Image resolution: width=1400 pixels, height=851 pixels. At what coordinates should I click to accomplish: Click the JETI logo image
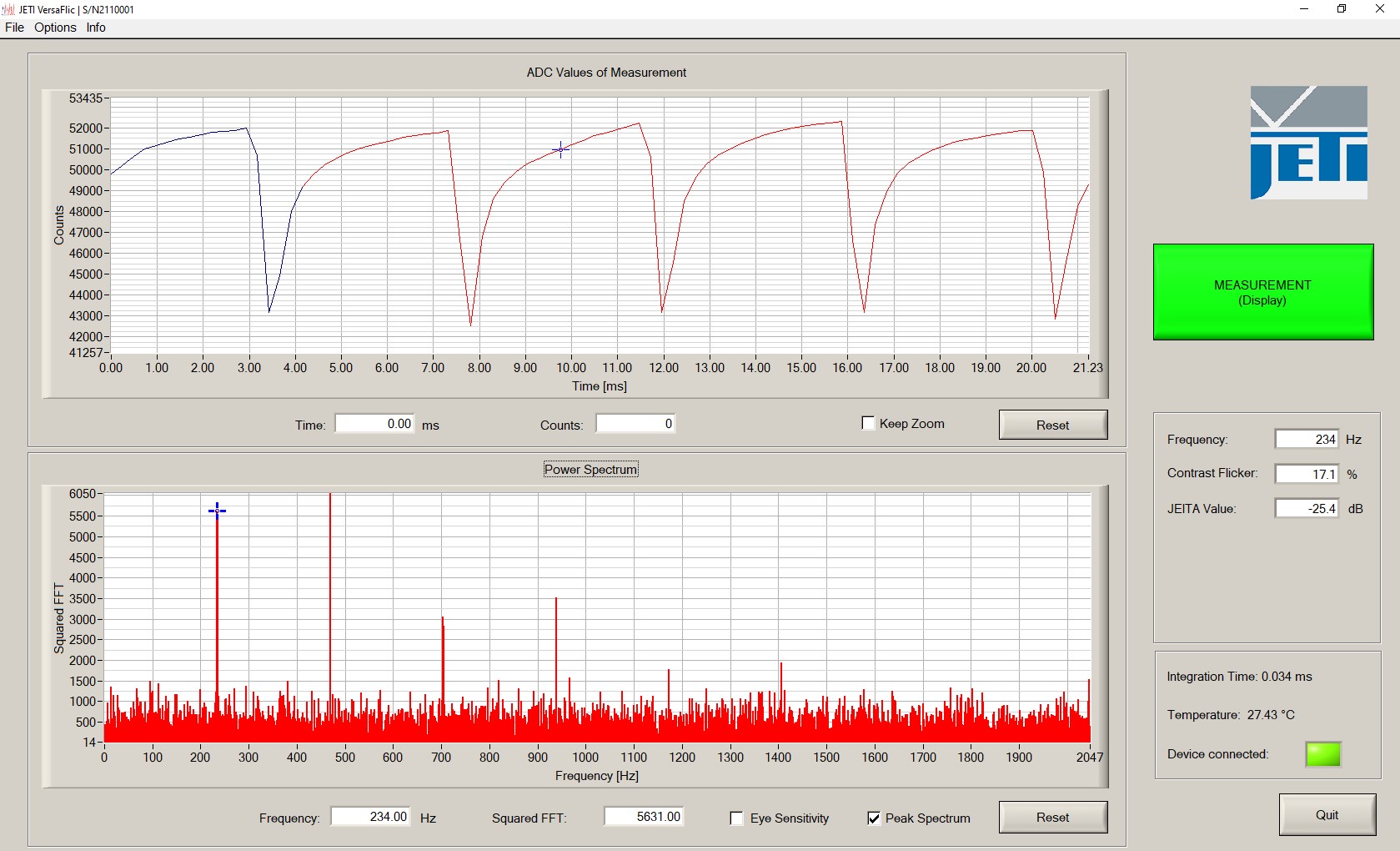coord(1308,143)
